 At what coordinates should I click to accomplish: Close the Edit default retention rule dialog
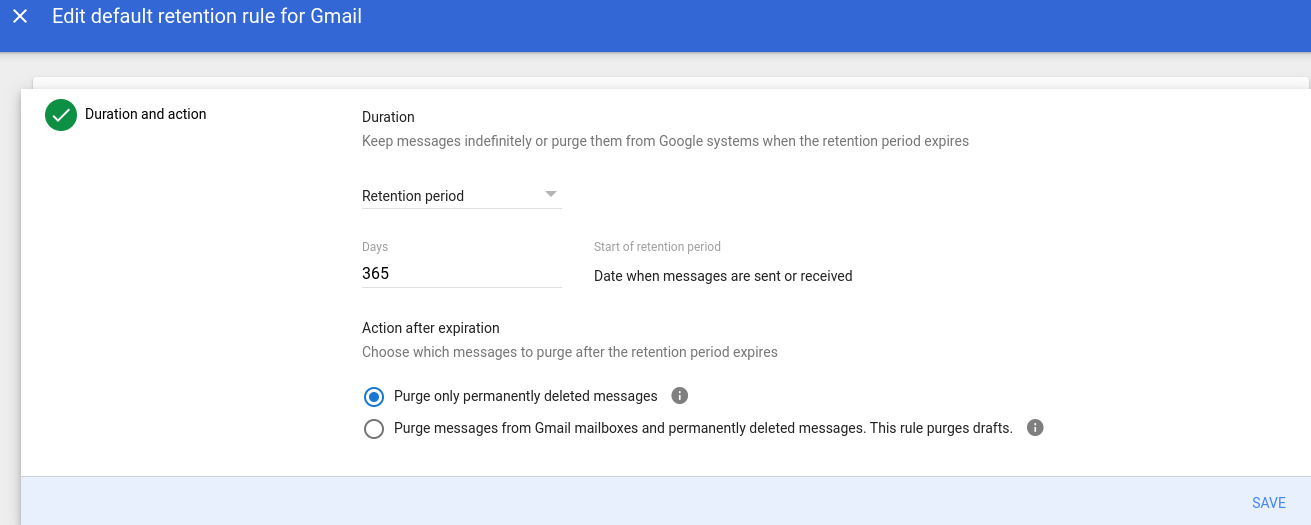point(20,17)
